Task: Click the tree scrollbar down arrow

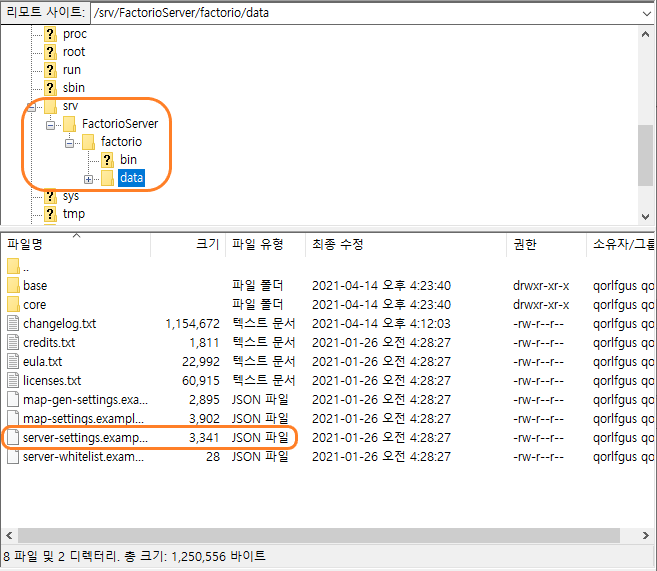Action: click(x=645, y=217)
